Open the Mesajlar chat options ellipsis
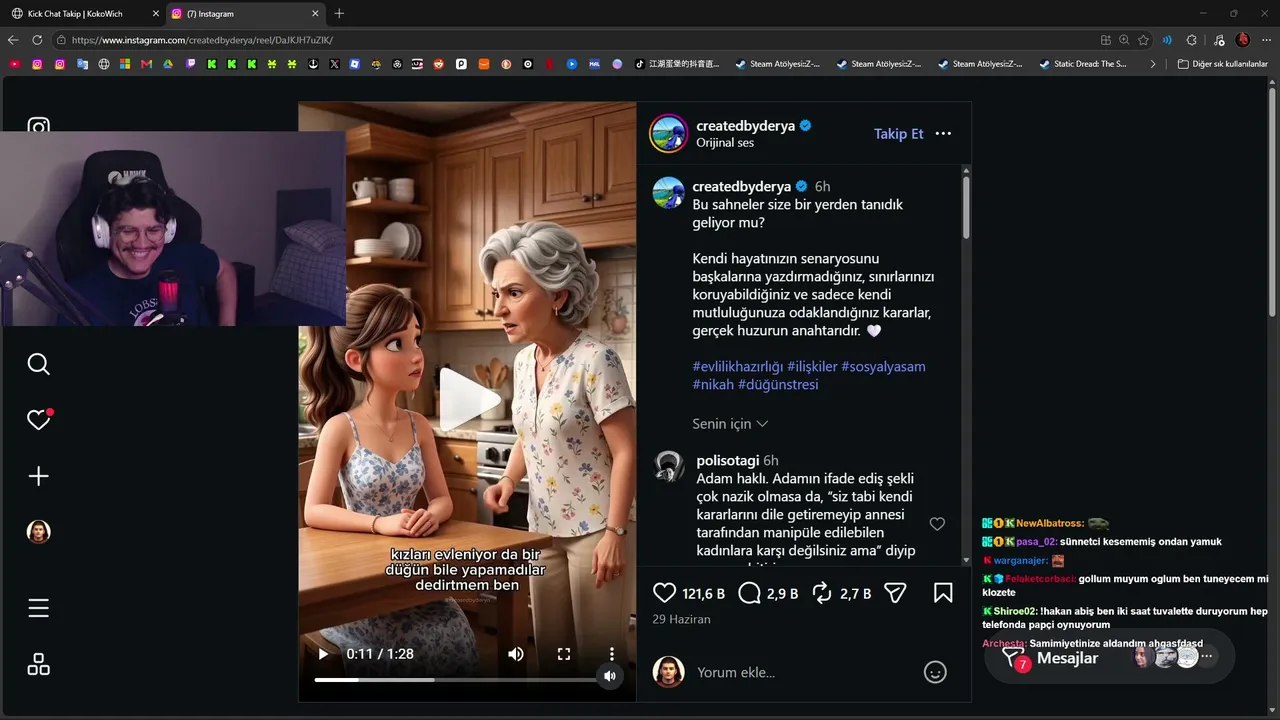Screen dimensions: 1280x720 click(1207, 657)
